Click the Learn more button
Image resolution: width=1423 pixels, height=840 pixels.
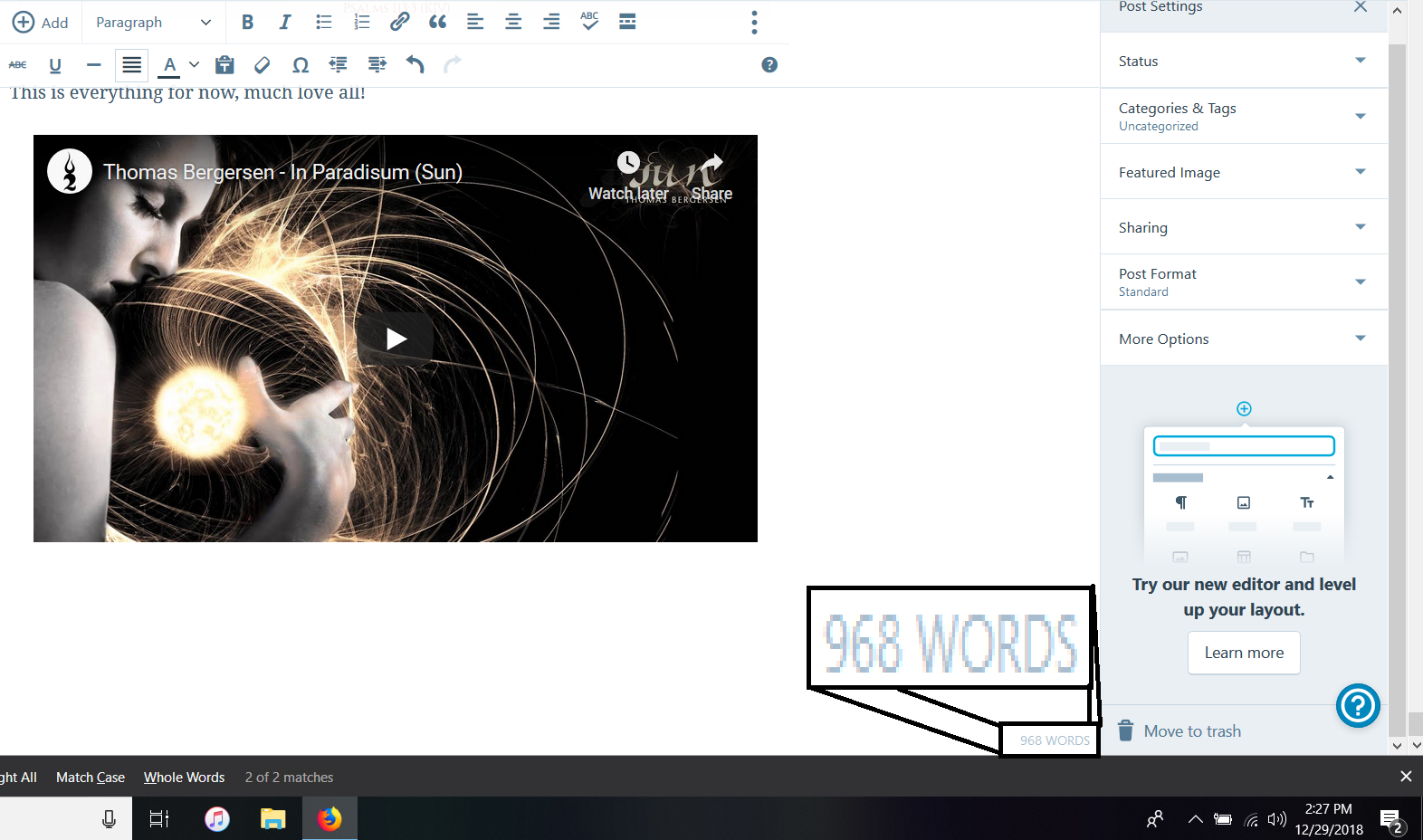[x=1244, y=653]
